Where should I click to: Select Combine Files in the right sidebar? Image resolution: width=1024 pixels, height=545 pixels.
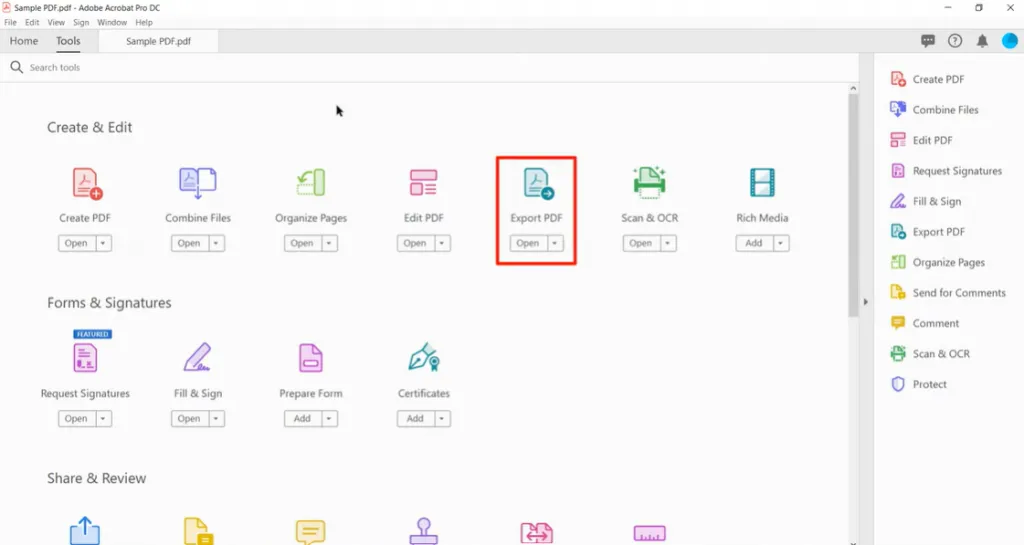coord(935,110)
